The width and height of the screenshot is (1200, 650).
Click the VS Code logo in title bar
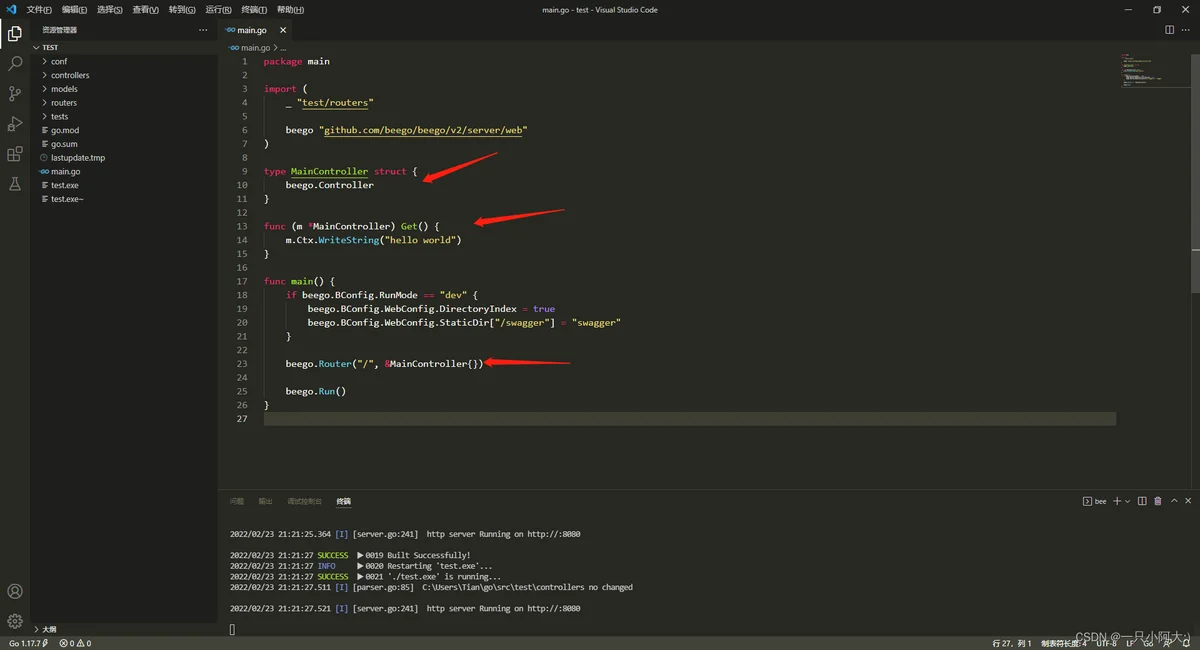(x=11, y=9)
